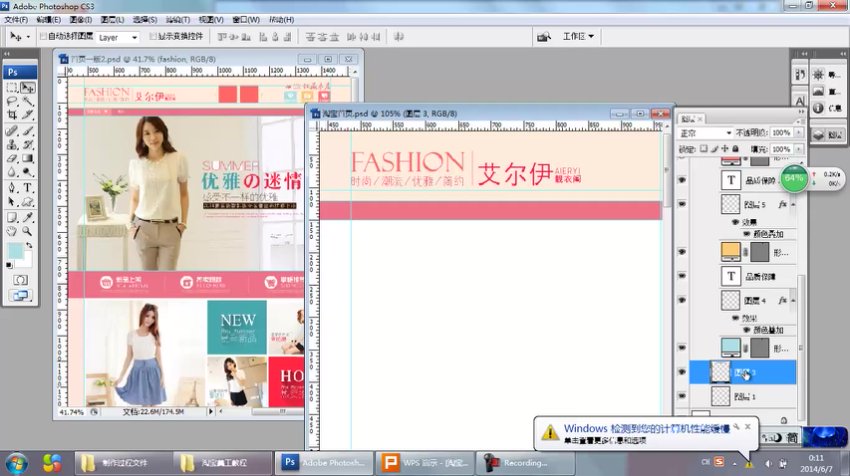Viewport: 850px width, 476px height.
Task: Open the 文件(F) menu
Action: [17, 19]
